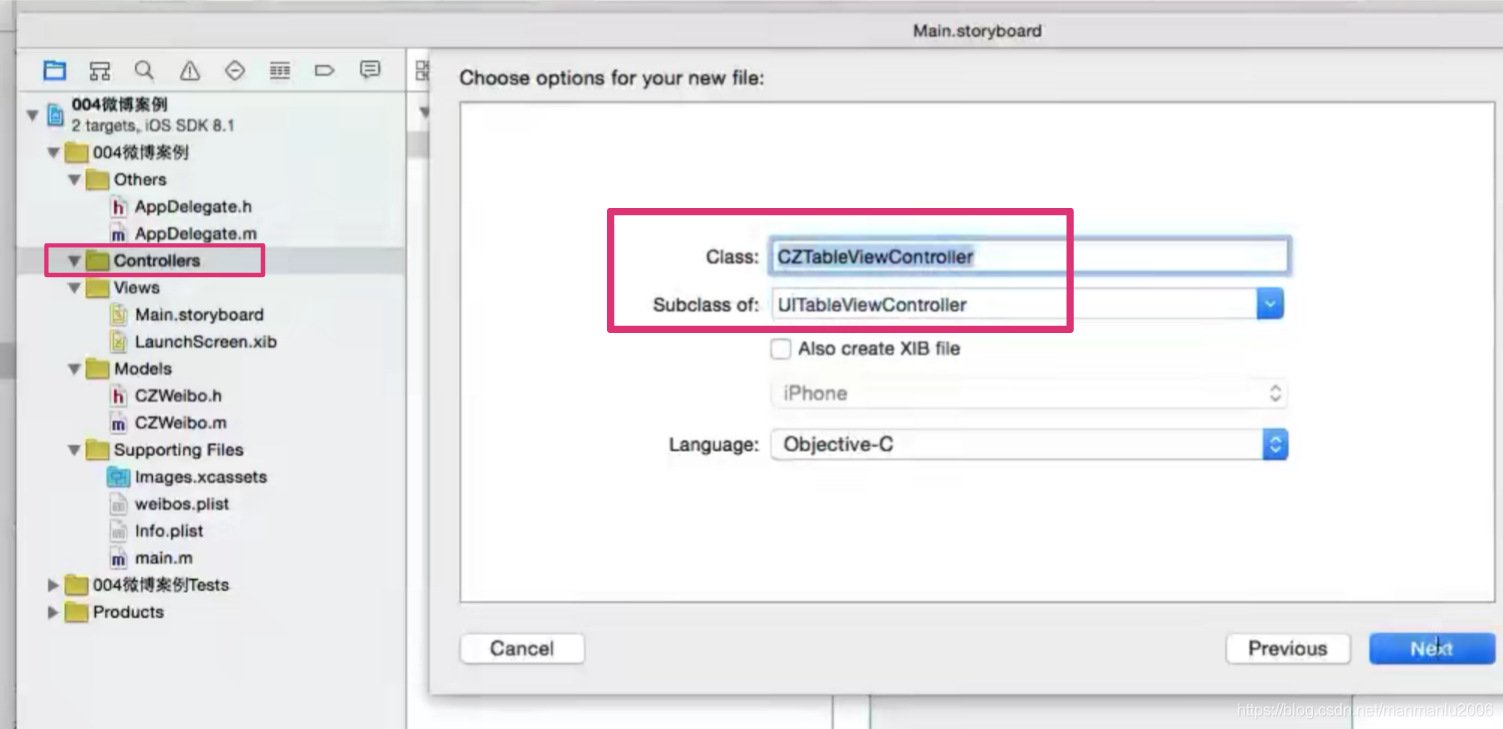The image size is (1503, 729).
Task: Select main.m file name
Action: pyautogui.click(x=164, y=558)
